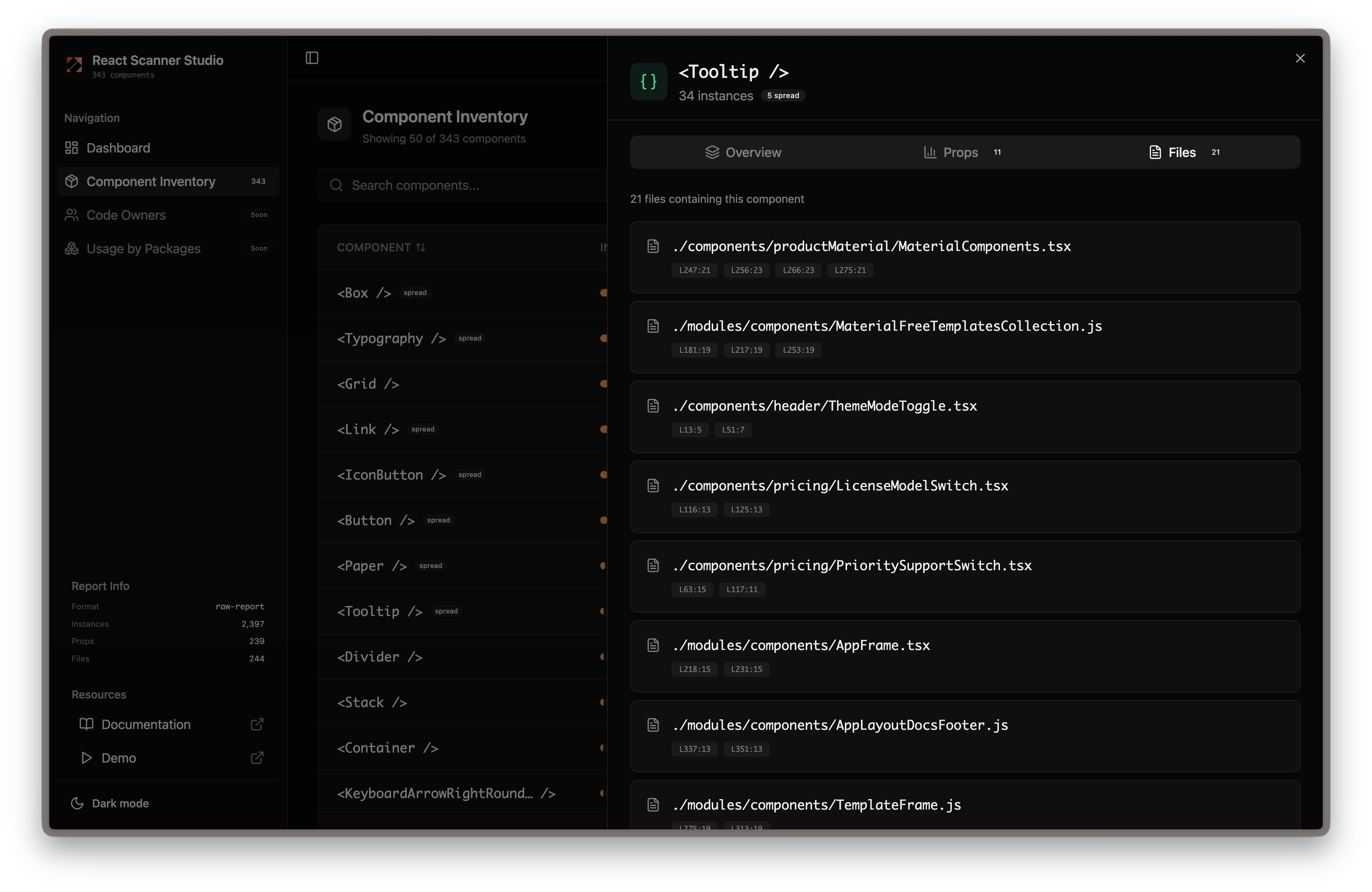Open the Demo external link
The image size is (1372, 892).
coord(118,758)
